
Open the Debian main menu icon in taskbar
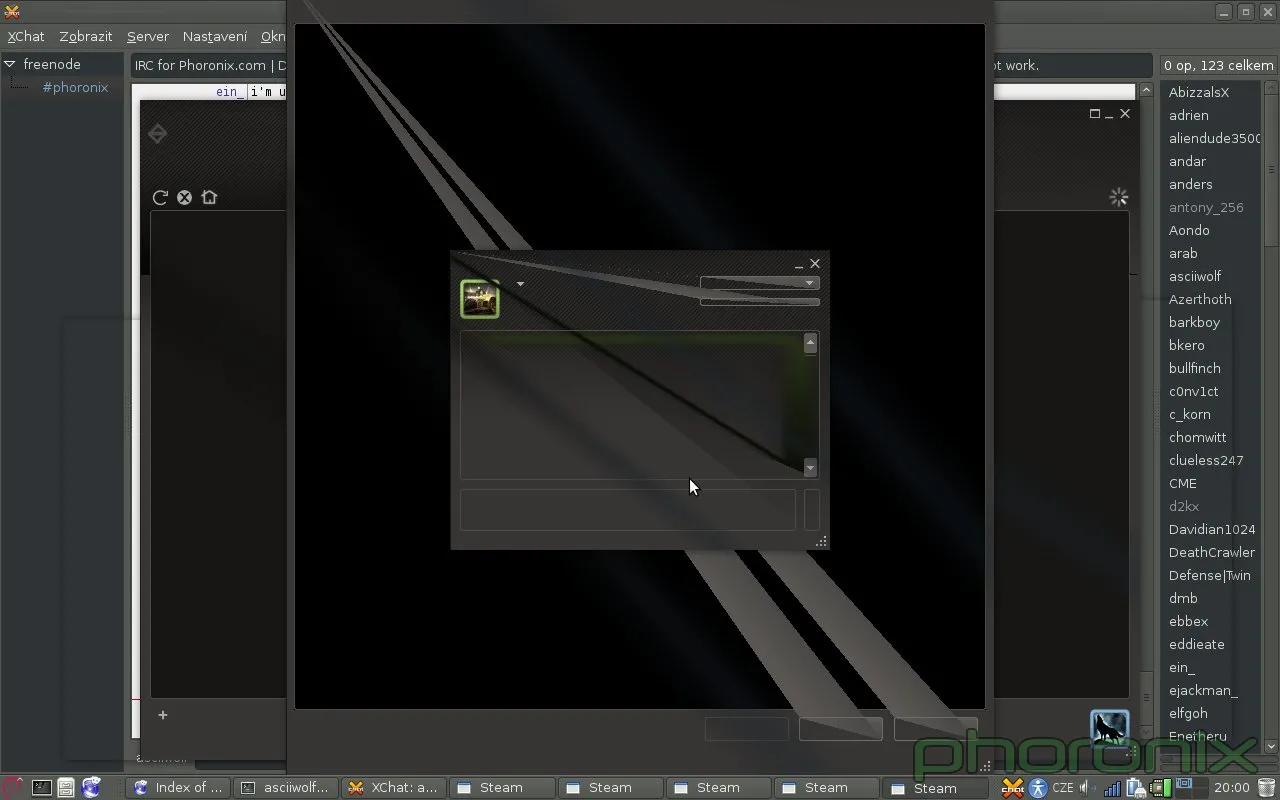[x=13, y=788]
